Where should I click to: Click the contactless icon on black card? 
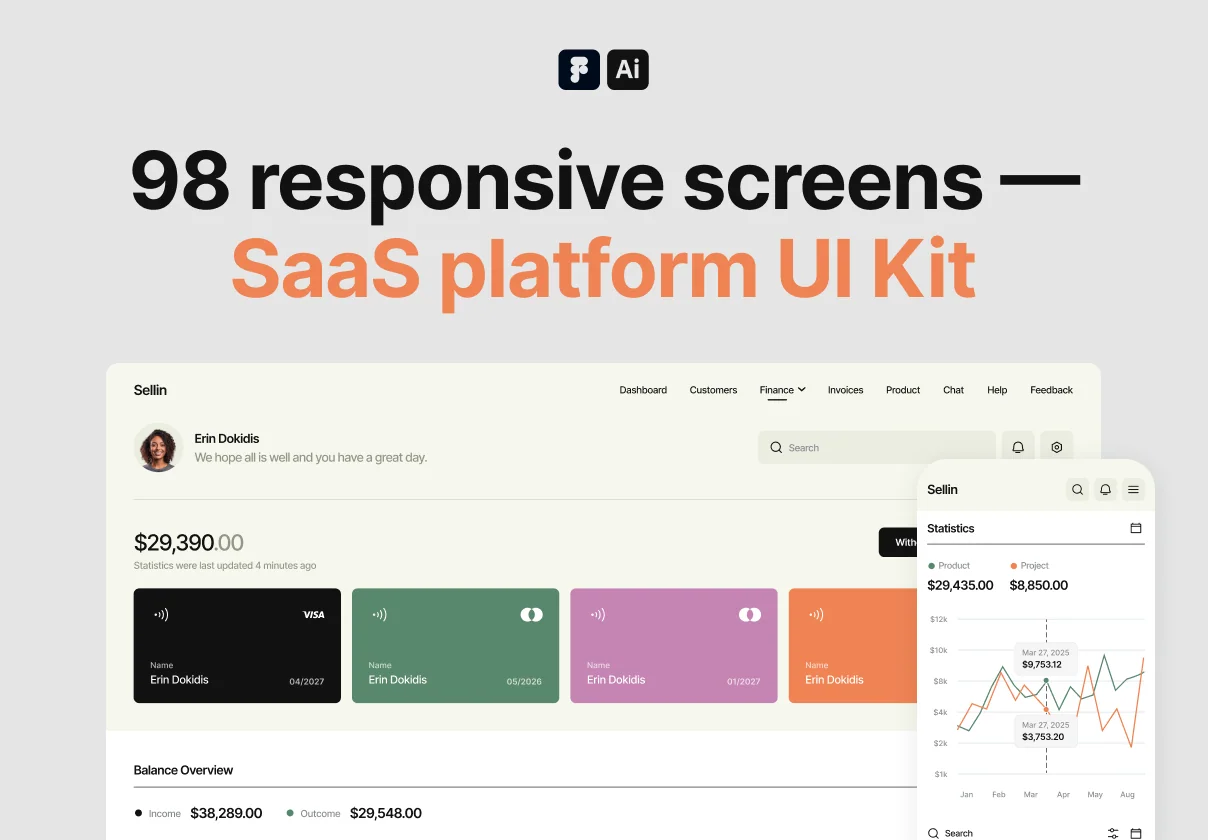tap(161, 615)
